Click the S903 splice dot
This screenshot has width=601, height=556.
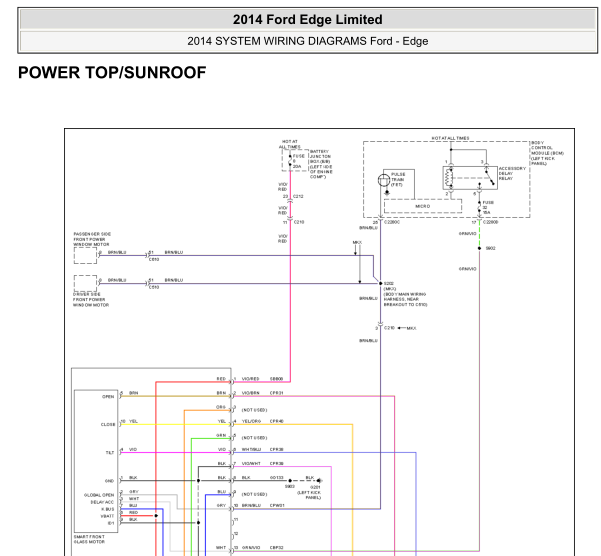290,481
